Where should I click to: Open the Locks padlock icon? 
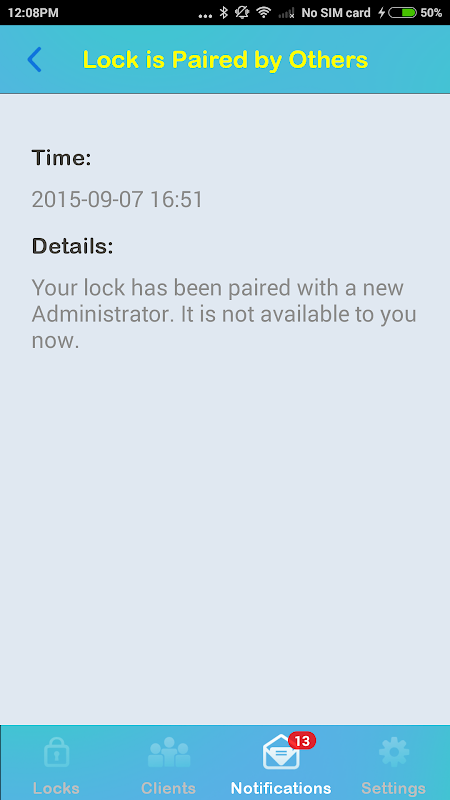click(56, 752)
